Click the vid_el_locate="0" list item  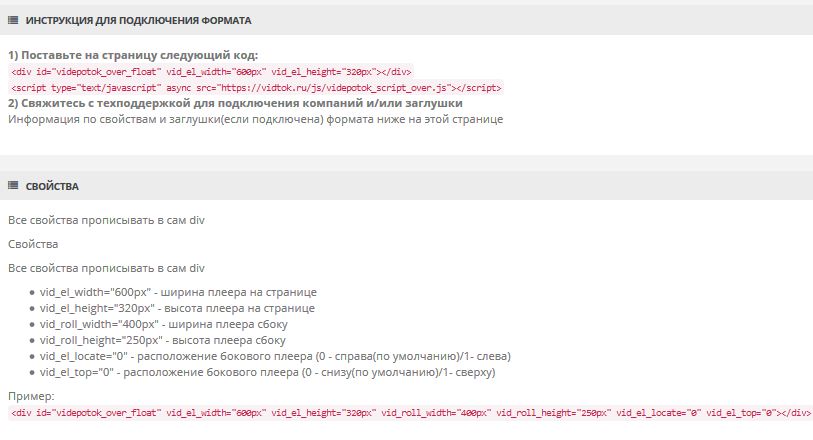tap(275, 357)
